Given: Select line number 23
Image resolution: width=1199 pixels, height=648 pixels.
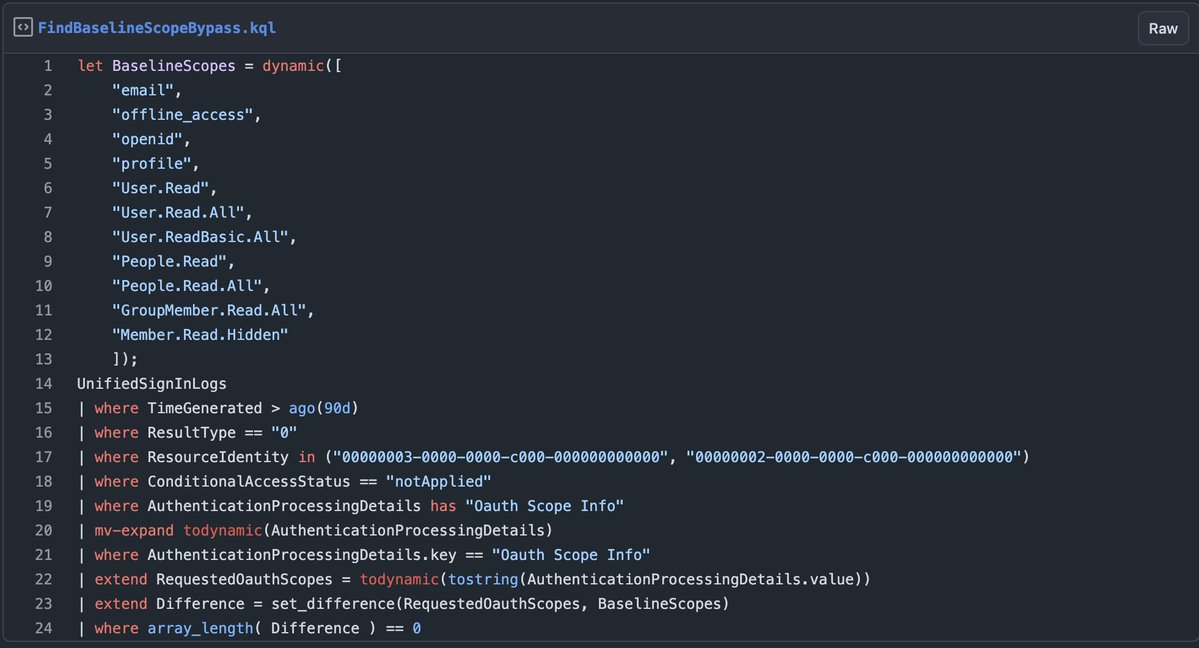Looking at the screenshot, I should [44, 604].
